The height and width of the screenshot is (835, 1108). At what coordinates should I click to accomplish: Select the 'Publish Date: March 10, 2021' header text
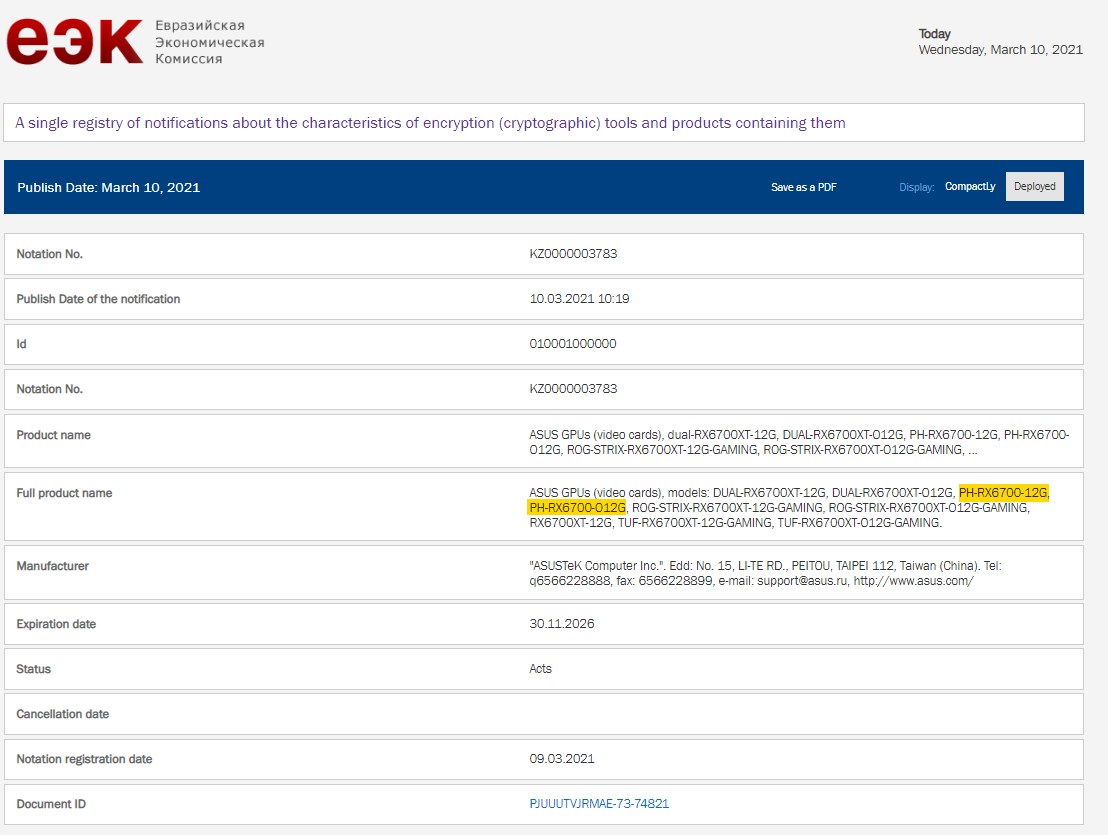(109, 187)
